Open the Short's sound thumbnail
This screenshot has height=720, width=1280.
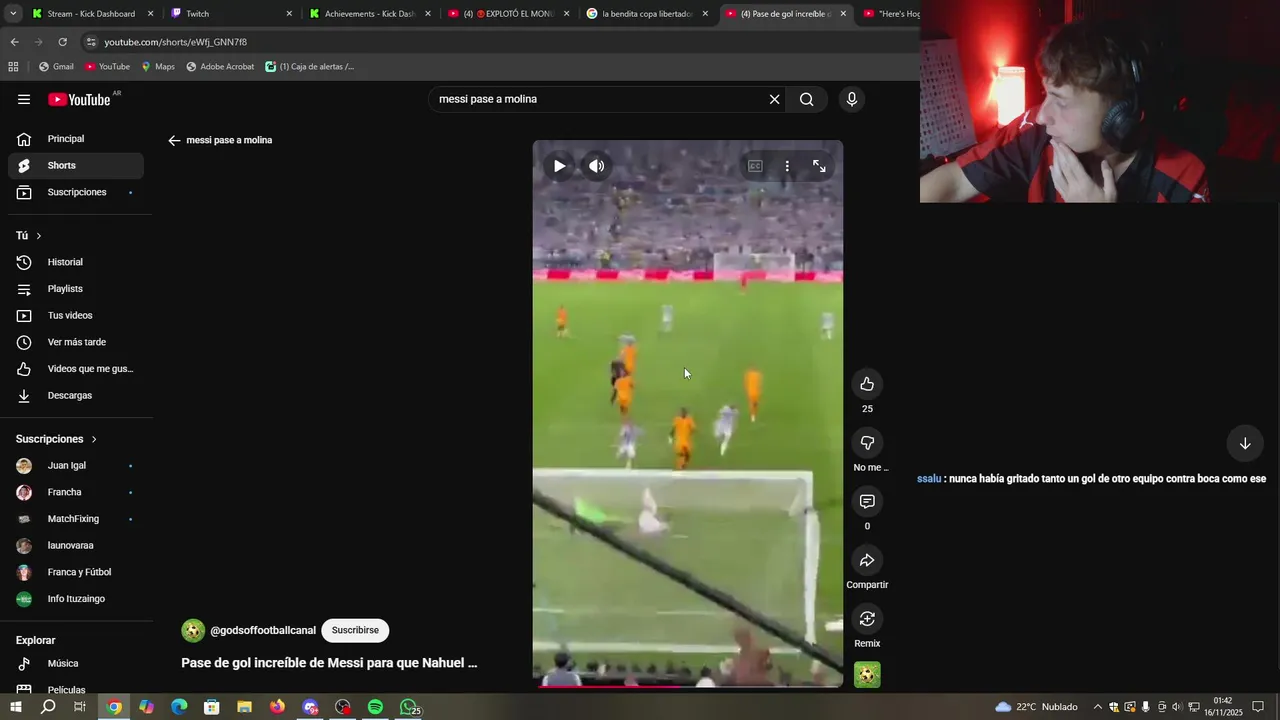[x=867, y=675]
